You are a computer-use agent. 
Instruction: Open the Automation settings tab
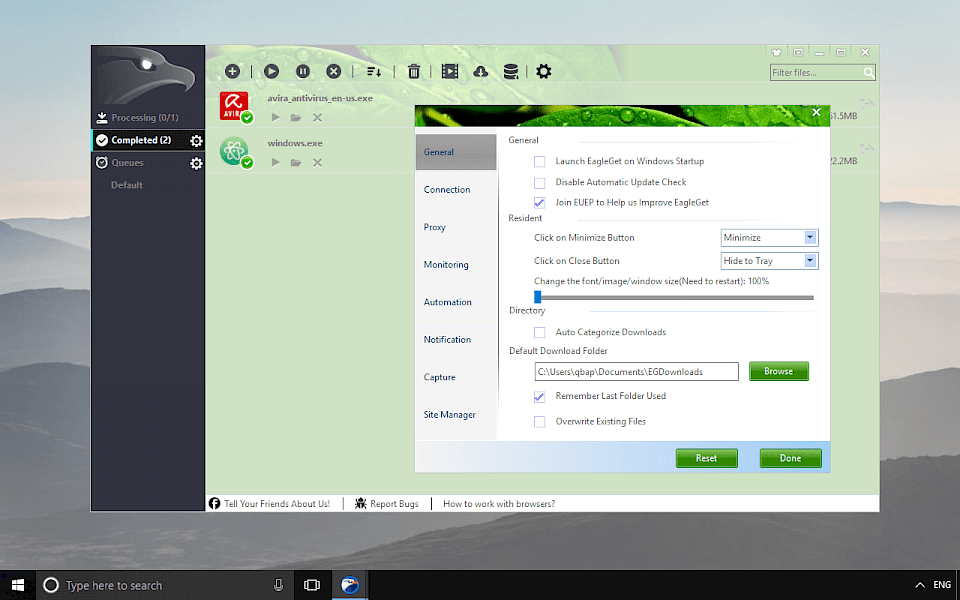click(x=456, y=302)
